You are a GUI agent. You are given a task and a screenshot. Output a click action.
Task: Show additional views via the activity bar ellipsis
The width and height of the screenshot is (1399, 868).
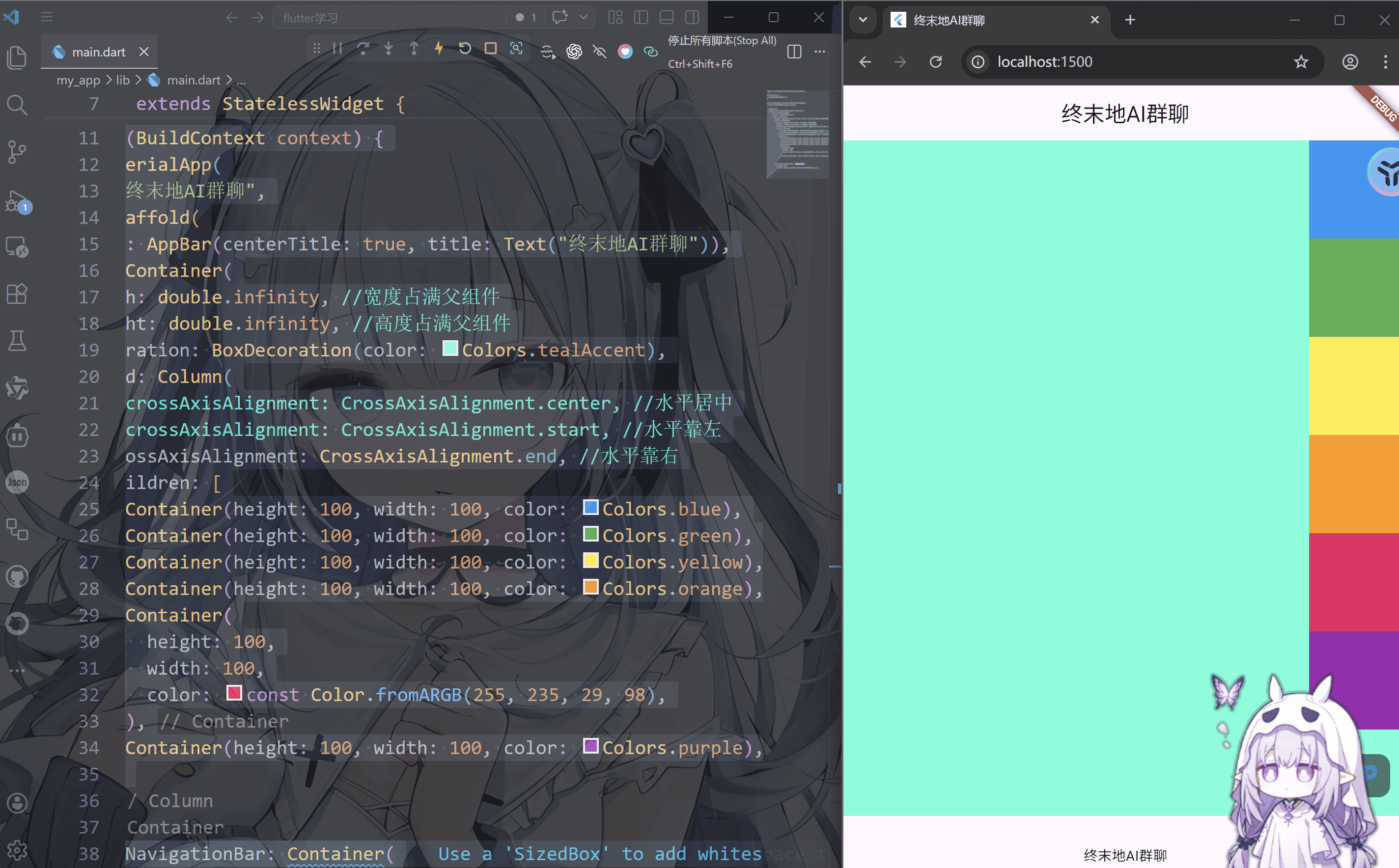pyautogui.click(x=17, y=671)
